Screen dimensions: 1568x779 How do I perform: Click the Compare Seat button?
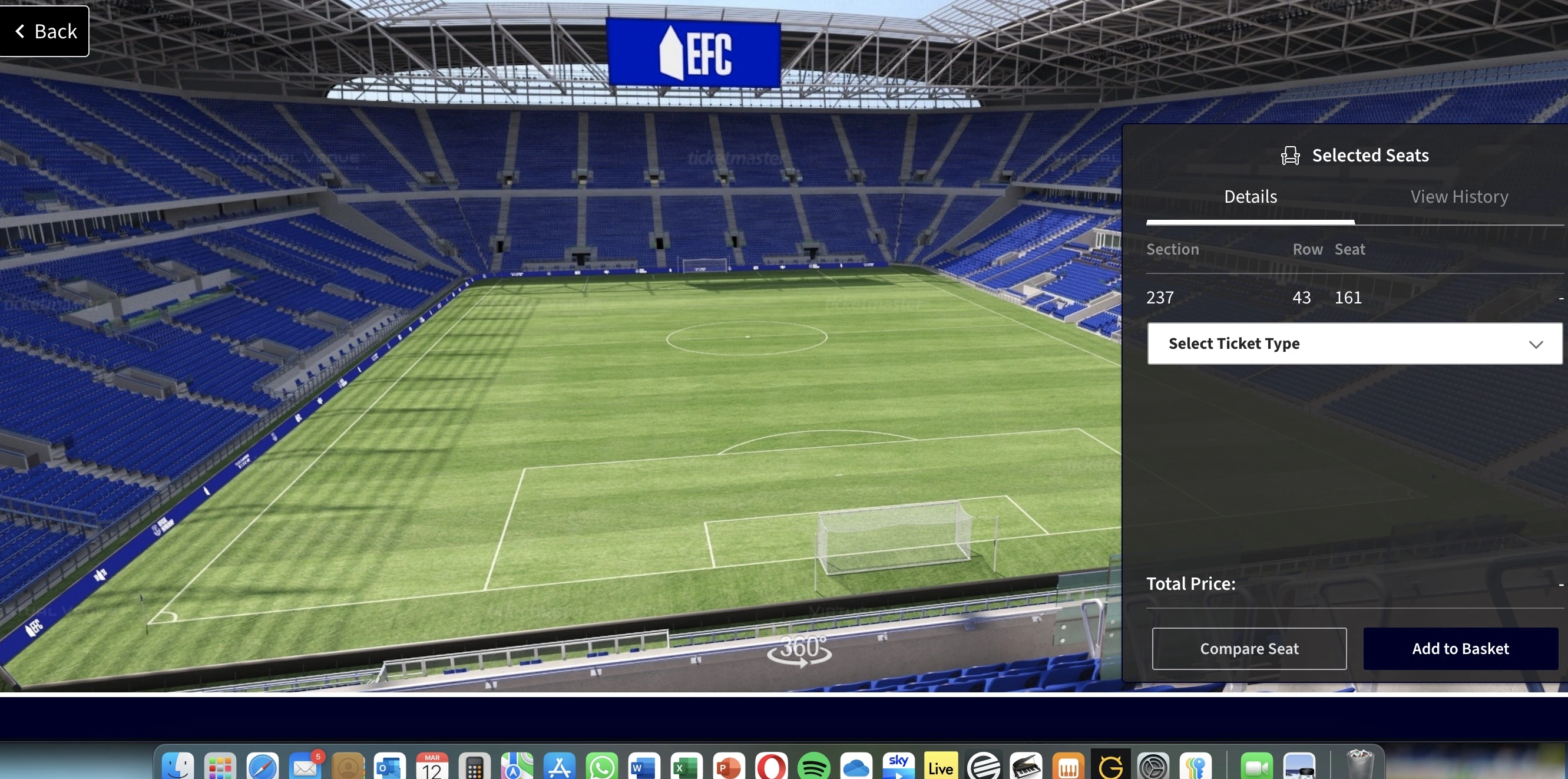pos(1248,649)
